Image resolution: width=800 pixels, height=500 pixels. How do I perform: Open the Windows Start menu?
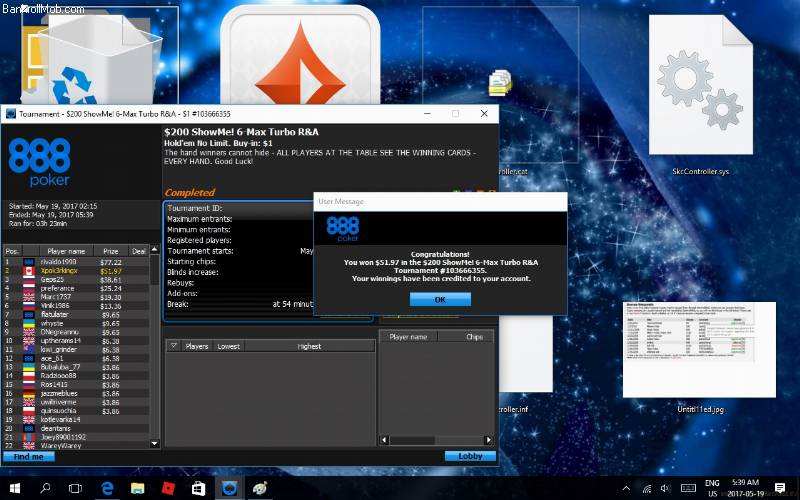(x=15, y=488)
